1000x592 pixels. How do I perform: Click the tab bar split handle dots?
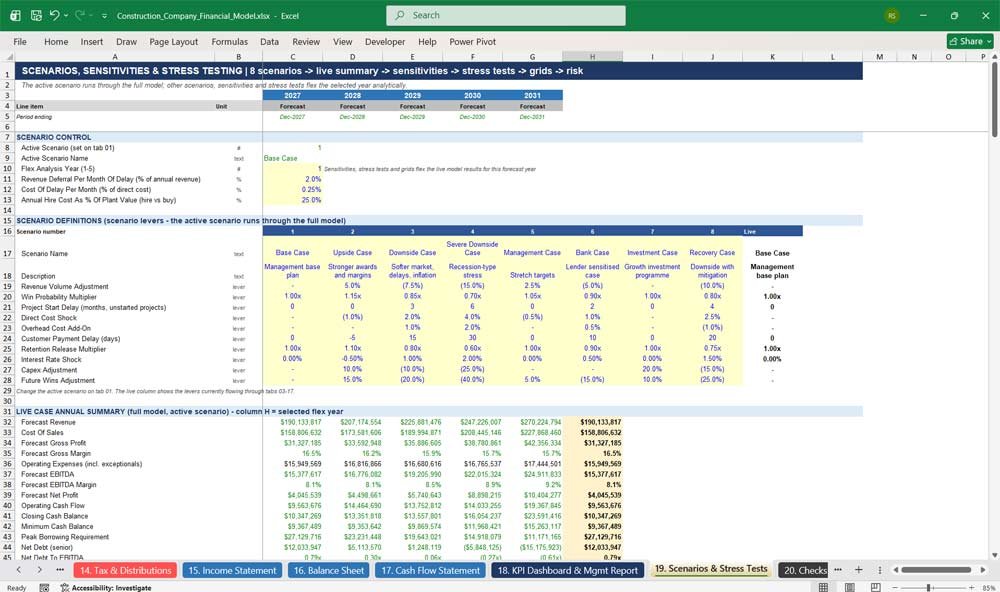pos(879,570)
